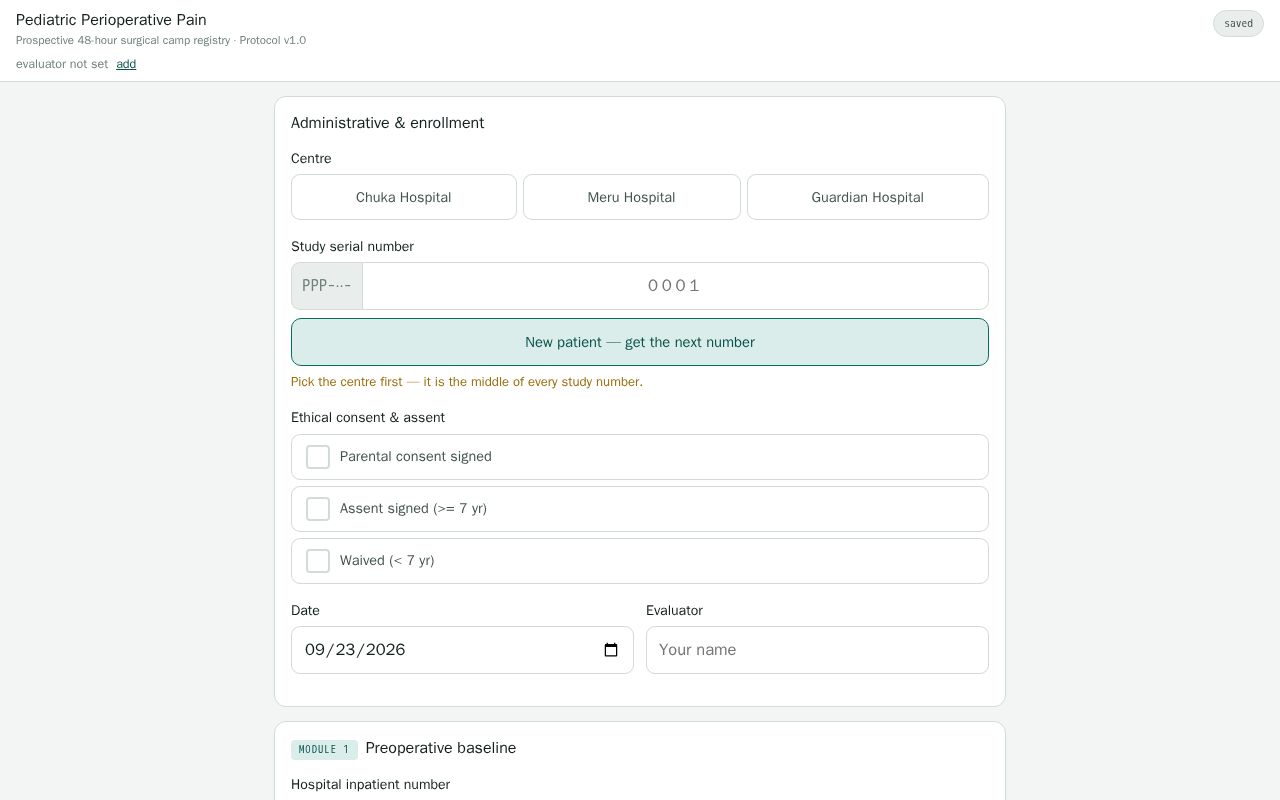Click into the Evaluator name field

[817, 650]
